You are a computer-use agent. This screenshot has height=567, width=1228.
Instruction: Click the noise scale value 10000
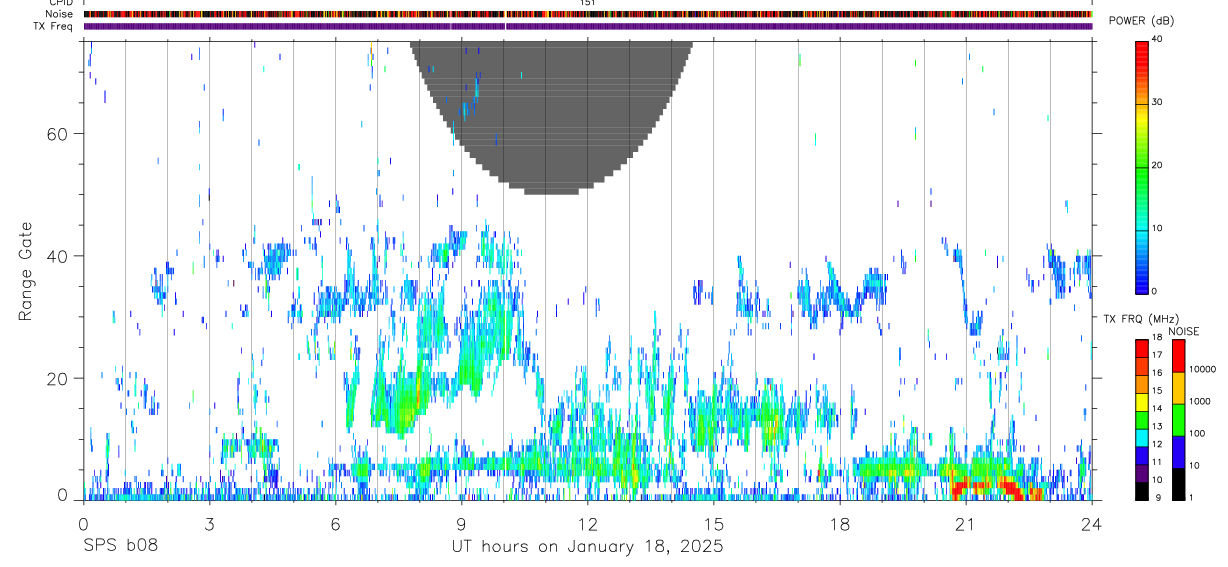(x=1204, y=369)
